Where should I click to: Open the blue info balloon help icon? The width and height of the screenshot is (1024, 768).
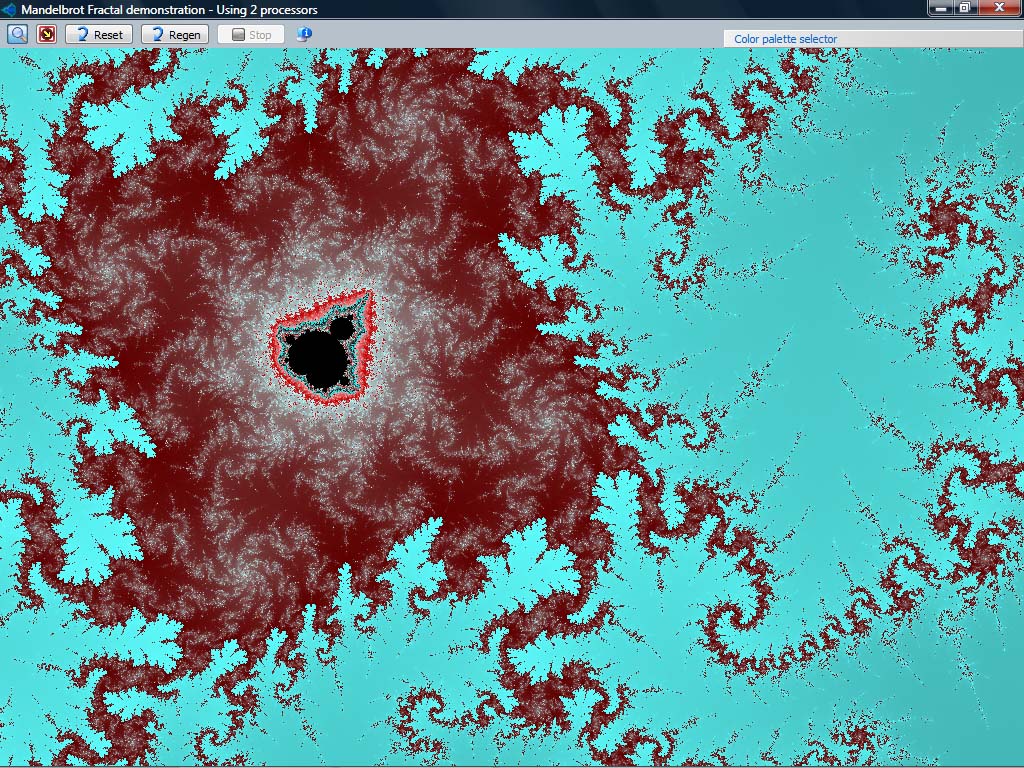tap(305, 33)
